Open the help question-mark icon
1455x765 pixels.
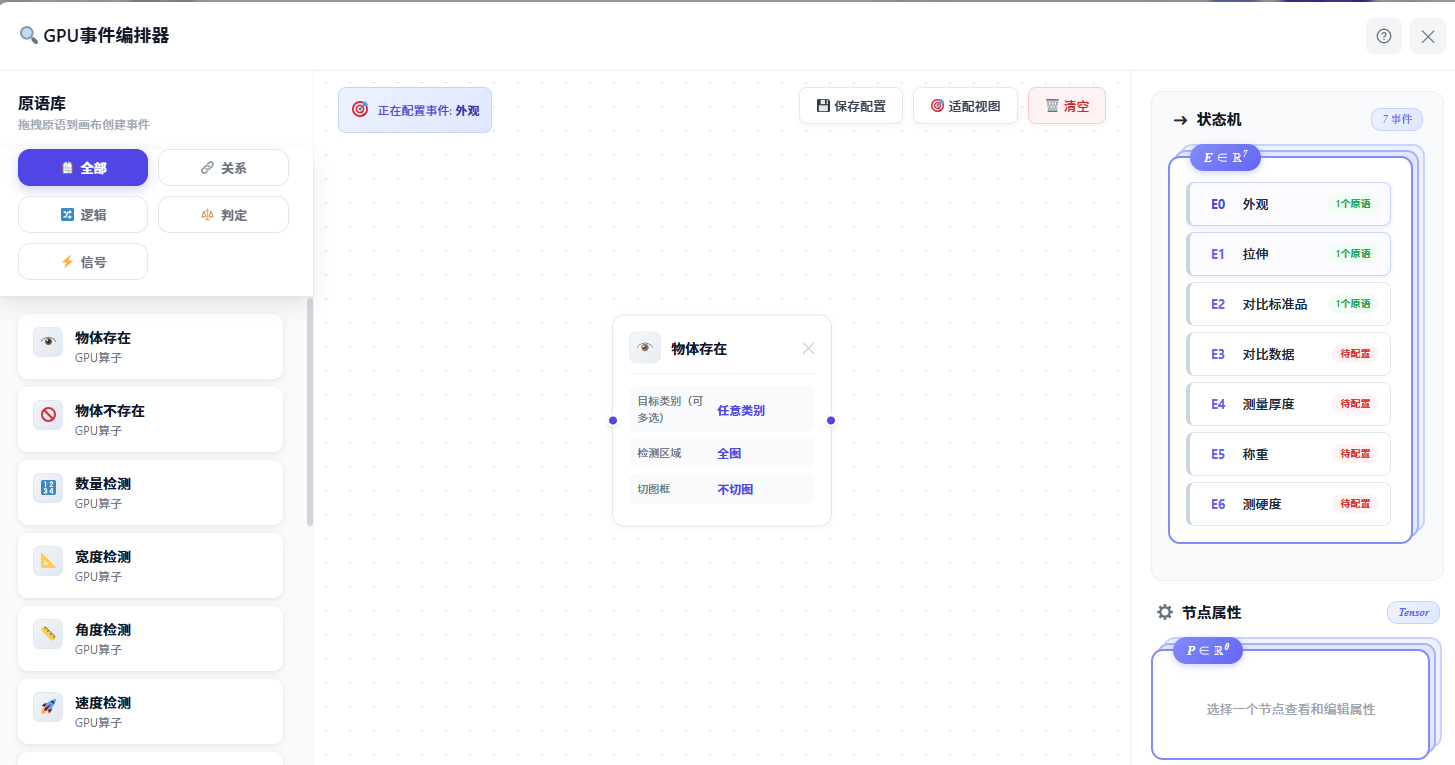(1384, 36)
